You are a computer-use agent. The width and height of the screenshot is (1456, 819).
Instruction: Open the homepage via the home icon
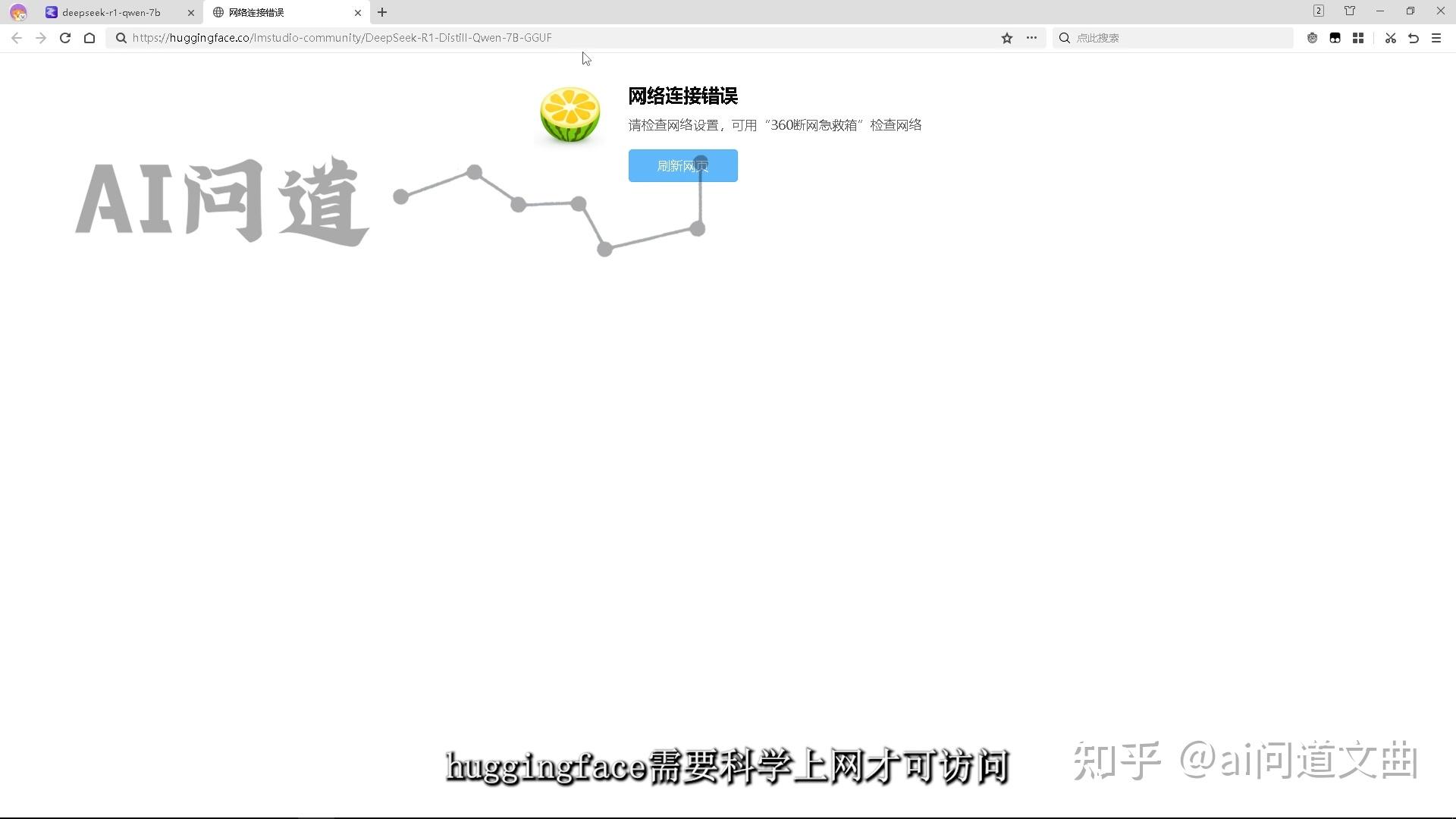[x=89, y=37]
